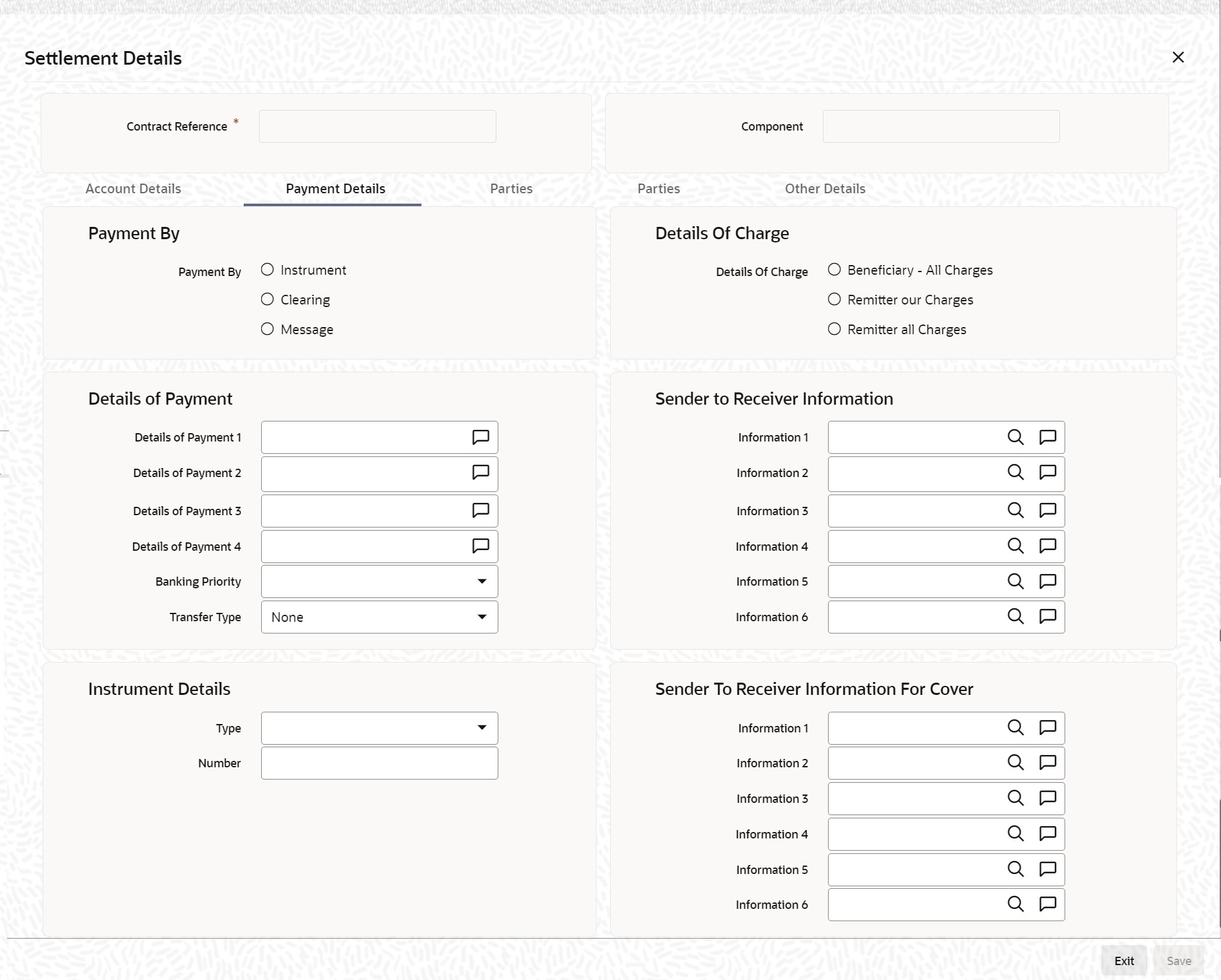The width and height of the screenshot is (1221, 980).
Task: Focus the Contract Reference input field
Action: 377,126
